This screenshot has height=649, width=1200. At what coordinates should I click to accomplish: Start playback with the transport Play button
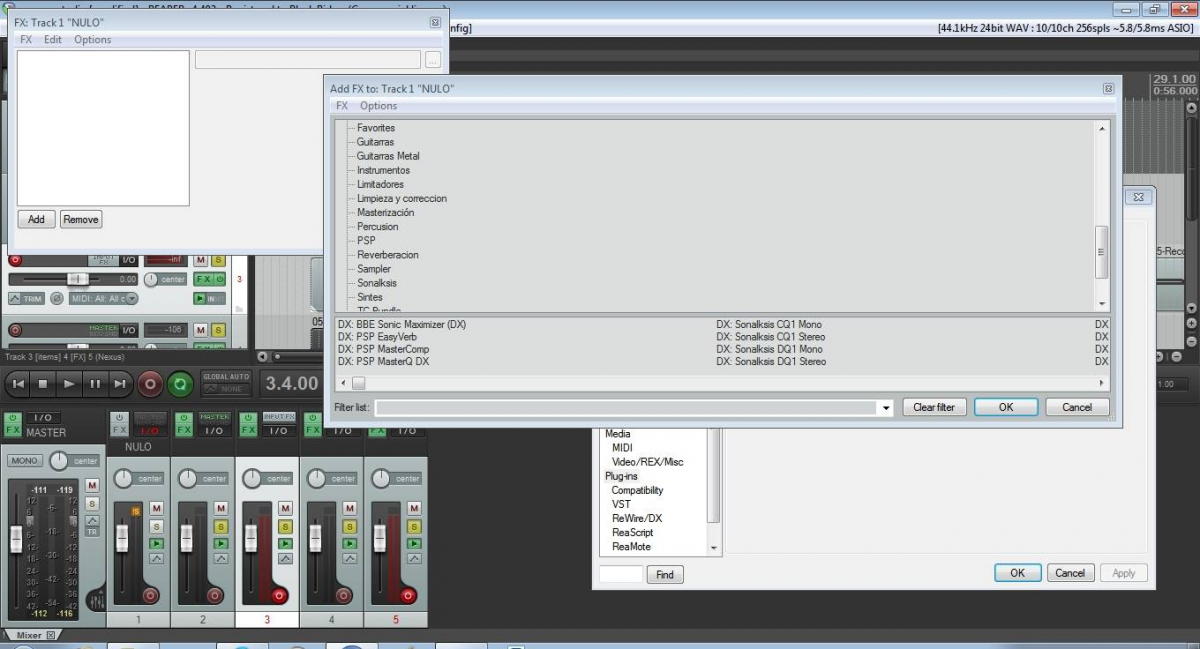[x=69, y=383]
